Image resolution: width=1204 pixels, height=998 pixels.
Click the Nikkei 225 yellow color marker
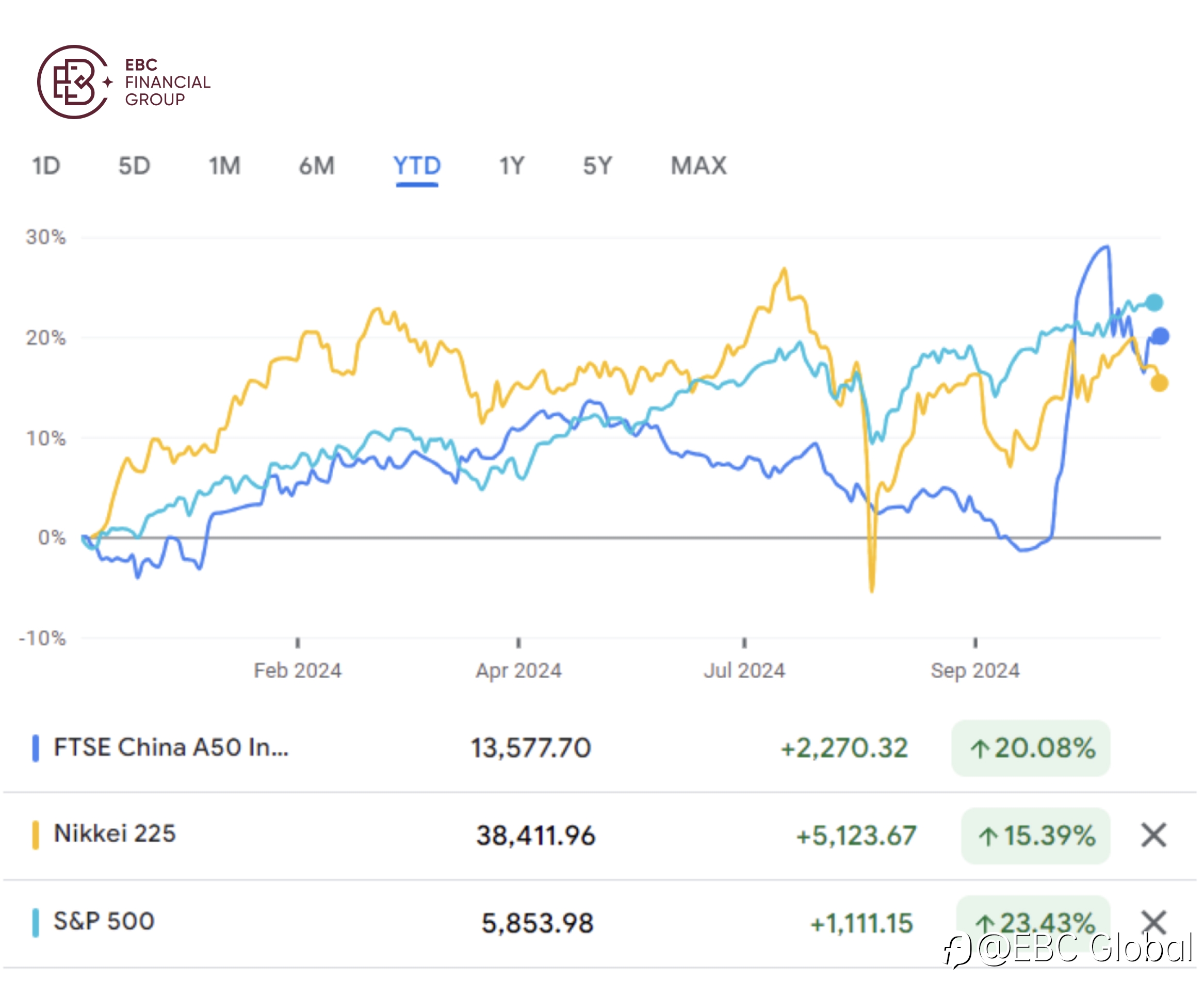(36, 835)
